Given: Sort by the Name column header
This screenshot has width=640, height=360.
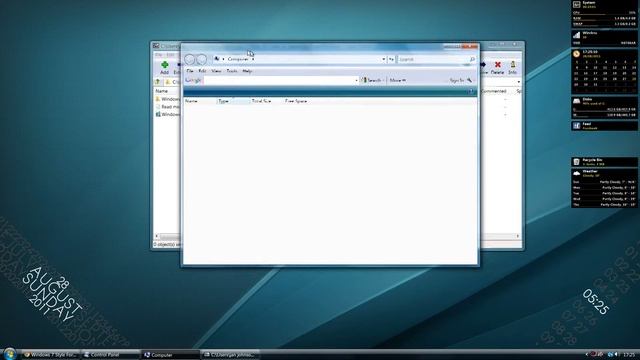Looking at the screenshot, I should click(200, 101).
